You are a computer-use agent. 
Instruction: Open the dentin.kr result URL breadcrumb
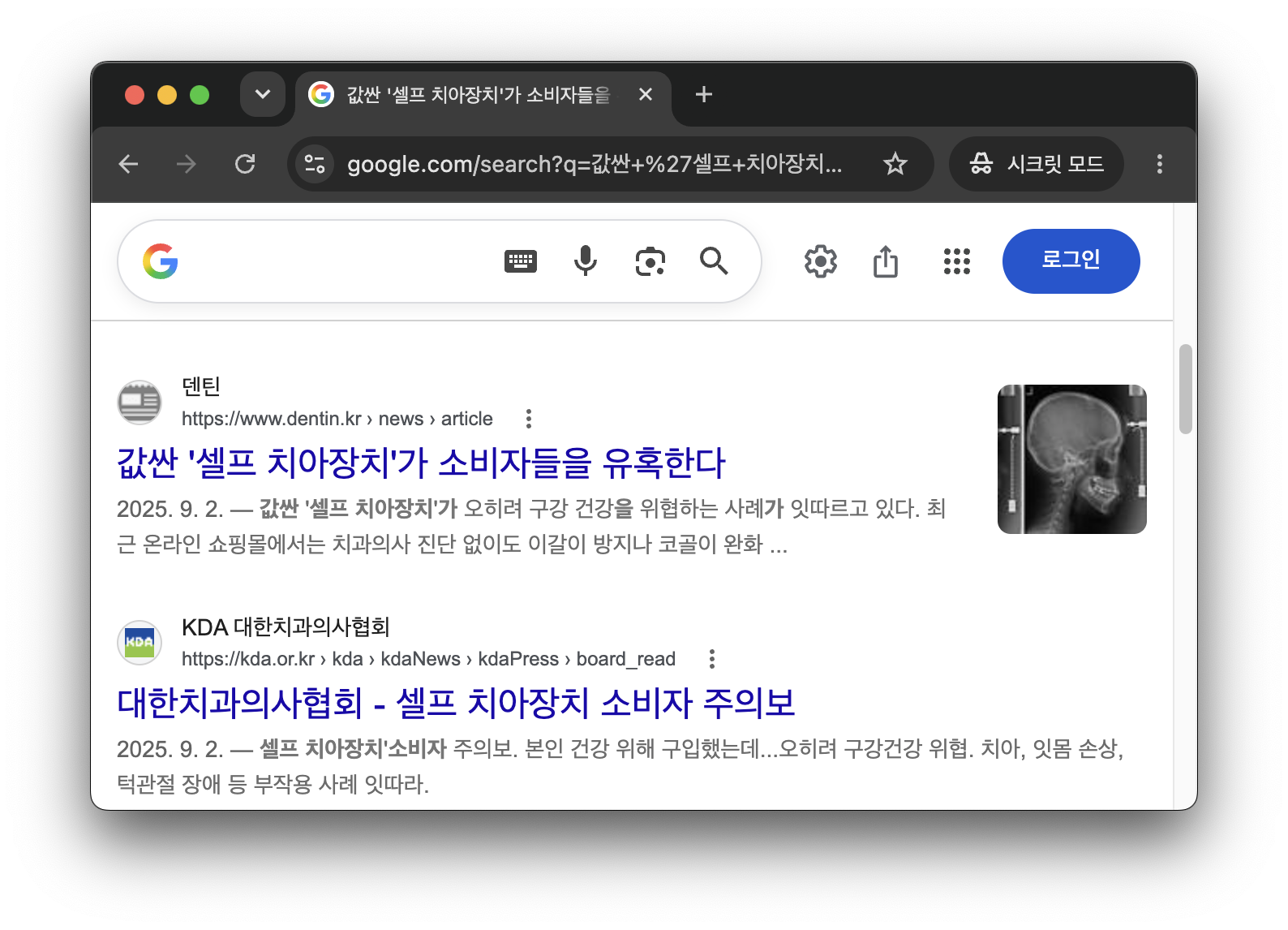coord(337,419)
